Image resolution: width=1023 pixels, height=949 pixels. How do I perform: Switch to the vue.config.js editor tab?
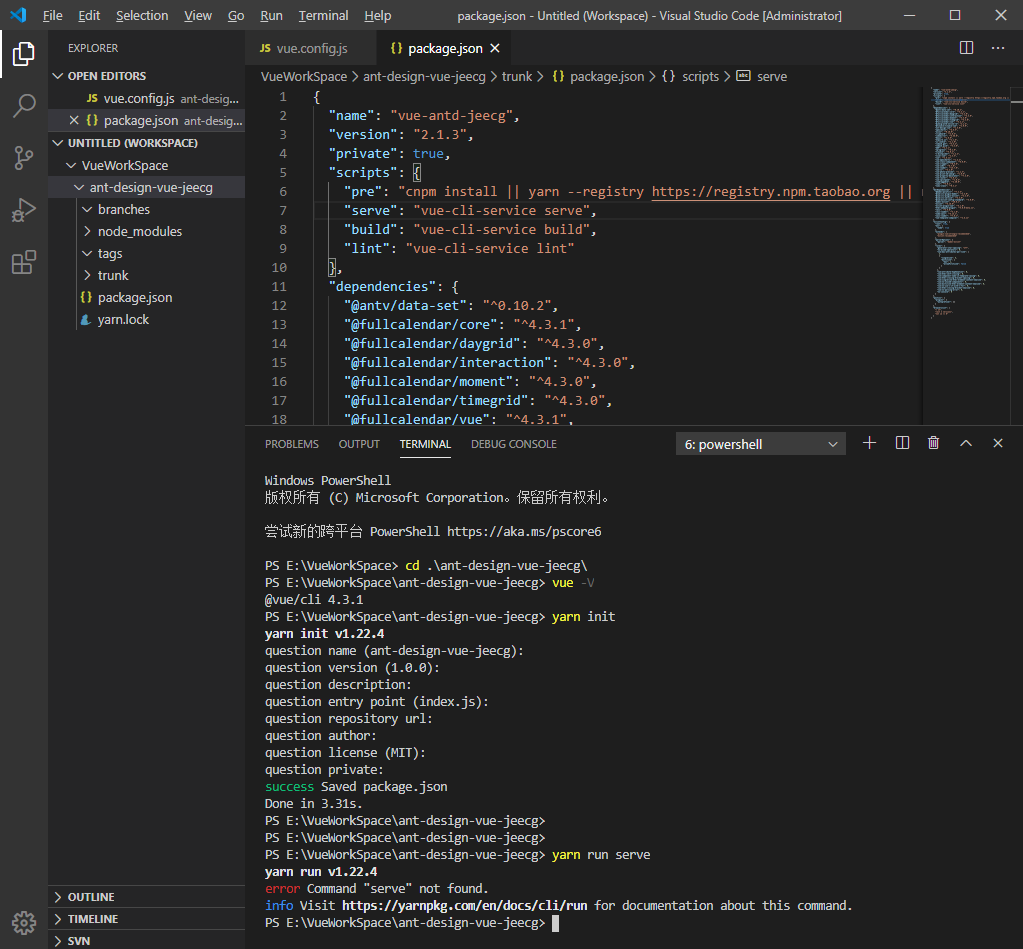(x=312, y=48)
